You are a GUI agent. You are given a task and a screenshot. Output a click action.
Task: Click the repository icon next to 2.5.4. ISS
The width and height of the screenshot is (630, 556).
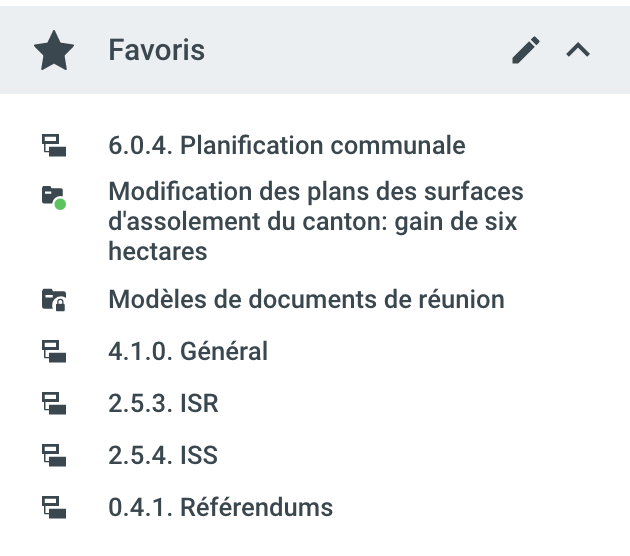(54, 456)
